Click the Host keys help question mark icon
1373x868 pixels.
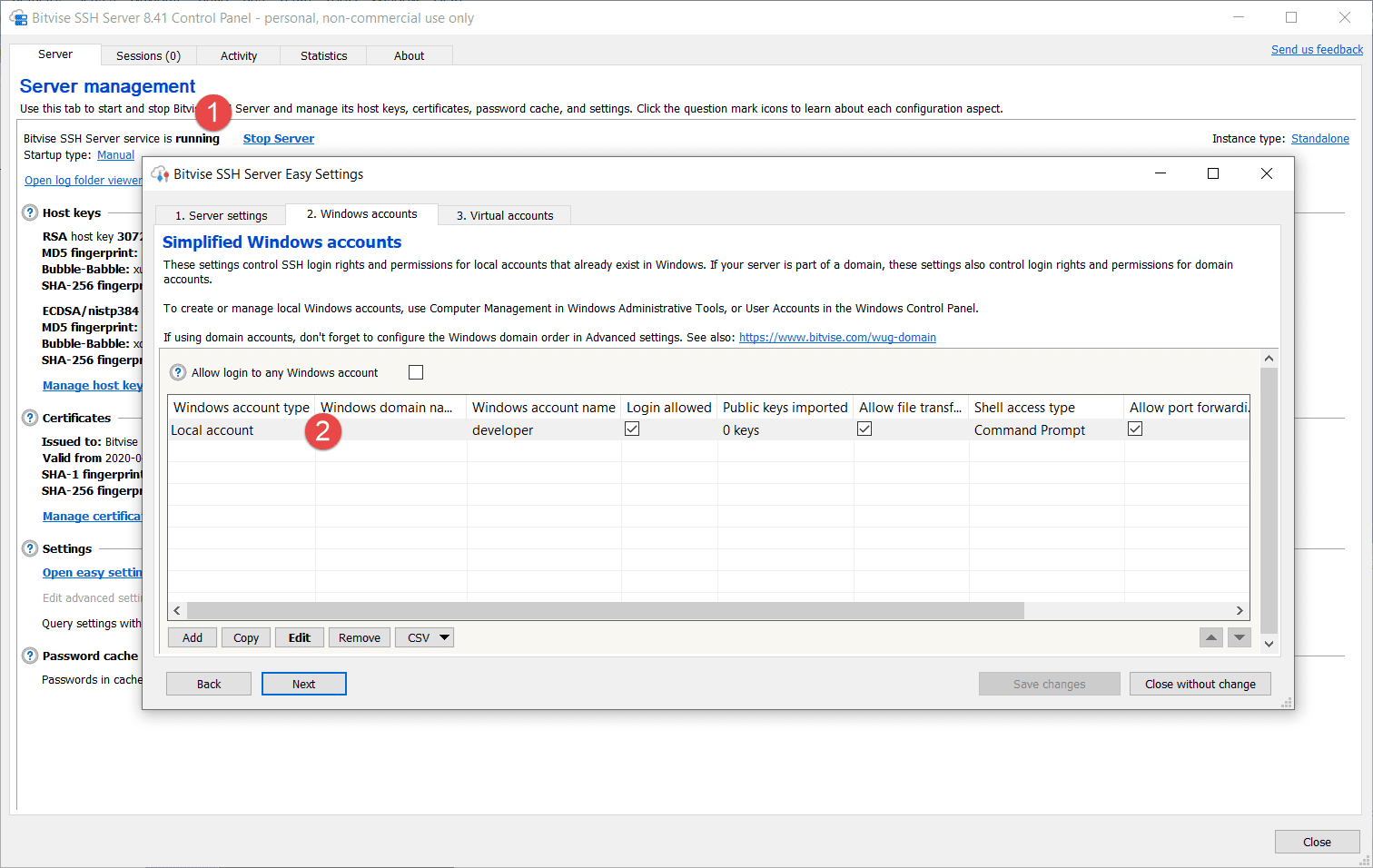click(30, 212)
